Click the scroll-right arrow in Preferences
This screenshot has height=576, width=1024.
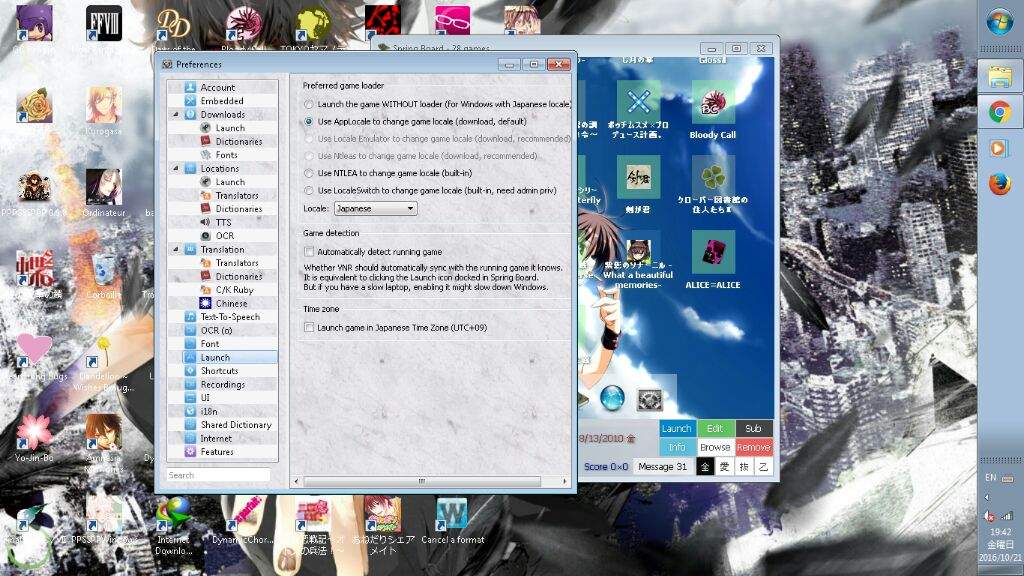(x=565, y=481)
